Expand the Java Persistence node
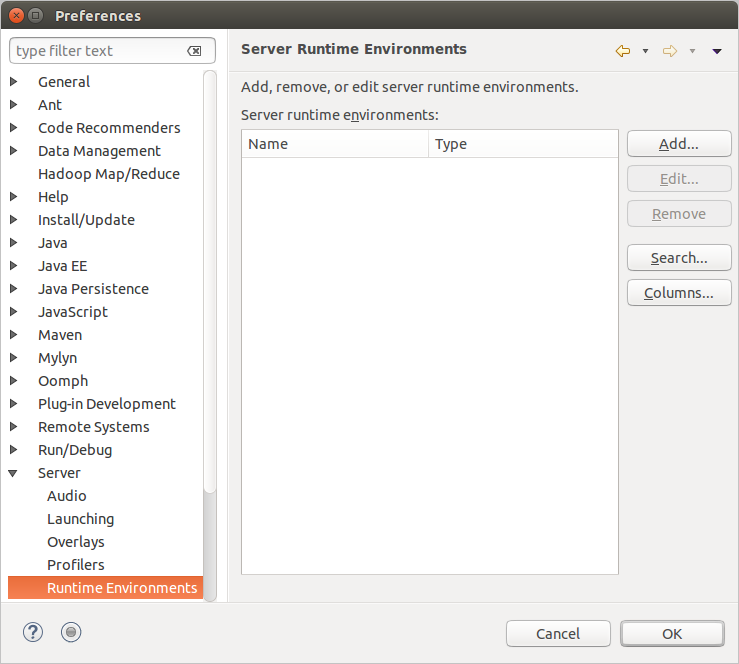739x664 pixels. pos(14,288)
